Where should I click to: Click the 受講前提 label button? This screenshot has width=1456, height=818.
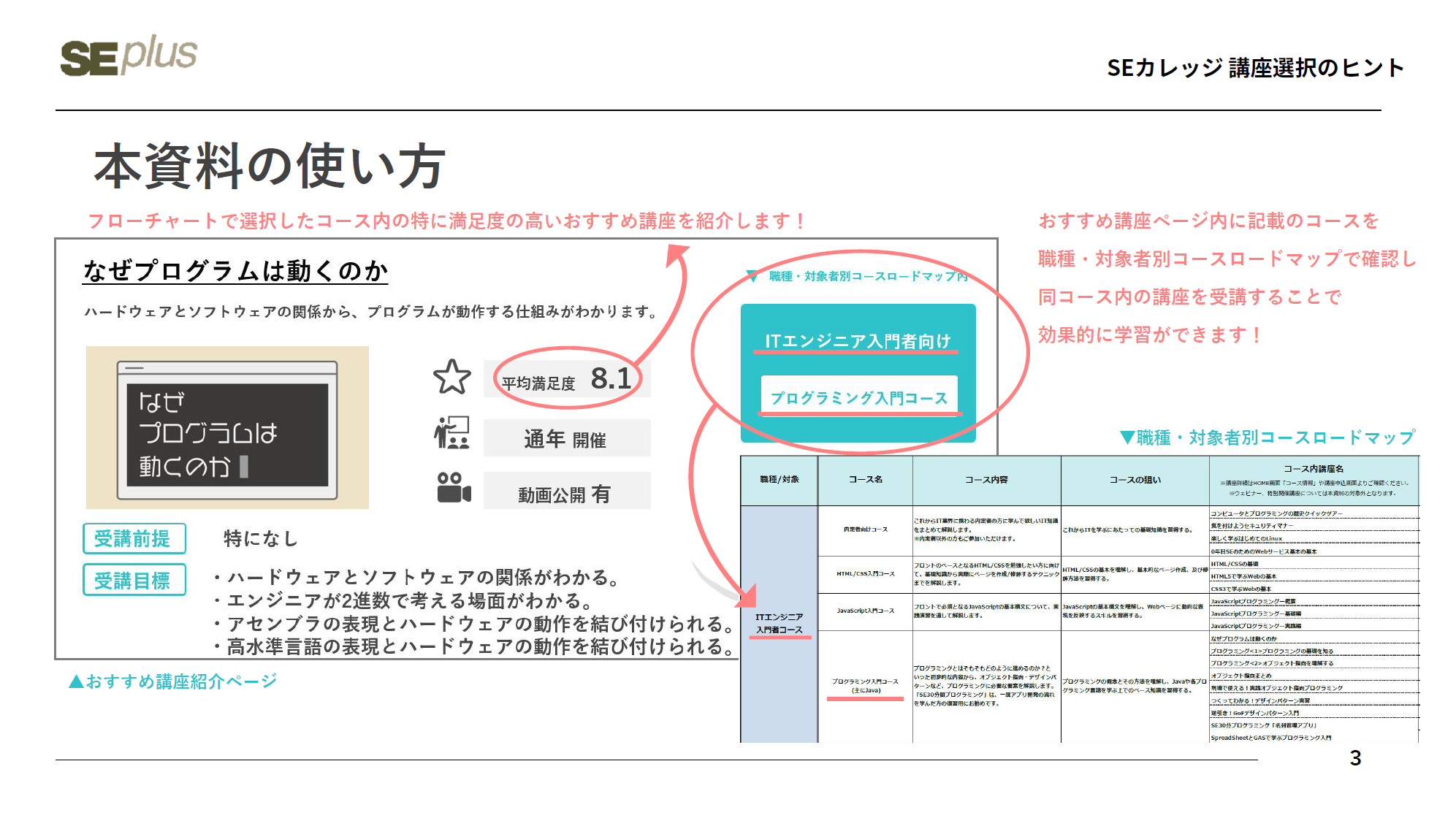[x=134, y=538]
